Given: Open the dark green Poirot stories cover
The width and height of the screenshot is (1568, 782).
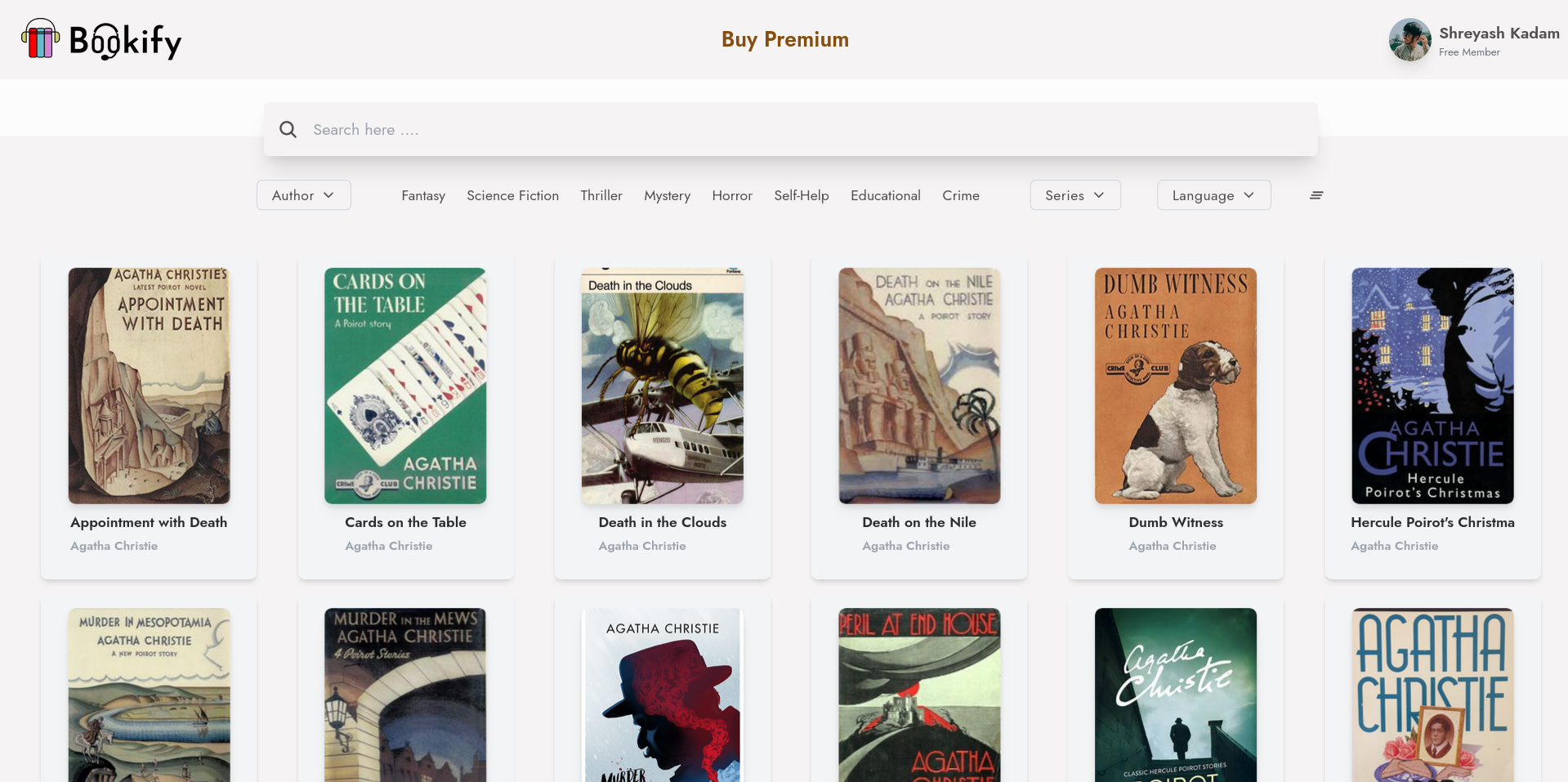Looking at the screenshot, I should (1176, 695).
